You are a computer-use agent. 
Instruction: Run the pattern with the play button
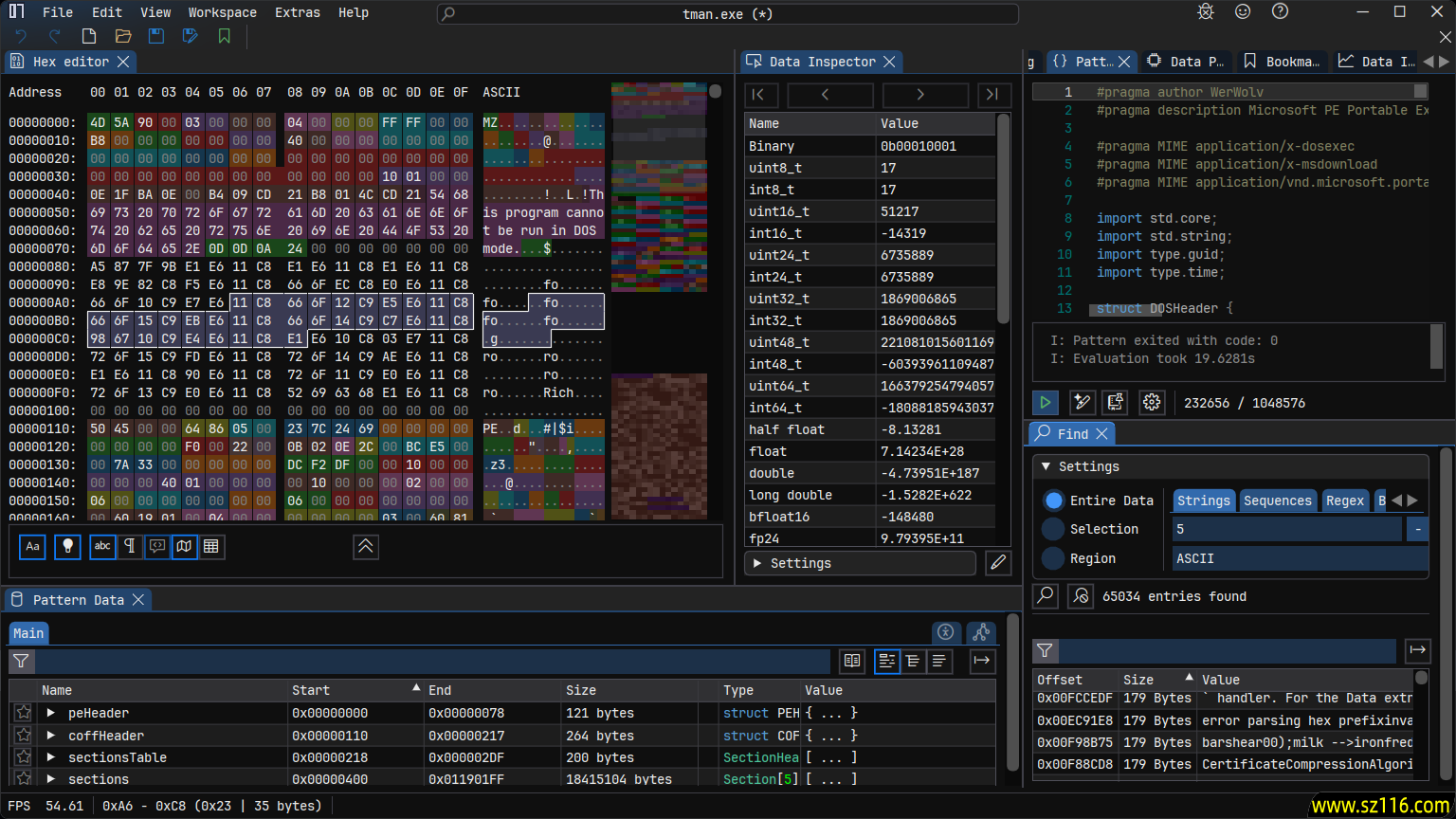pyautogui.click(x=1045, y=402)
